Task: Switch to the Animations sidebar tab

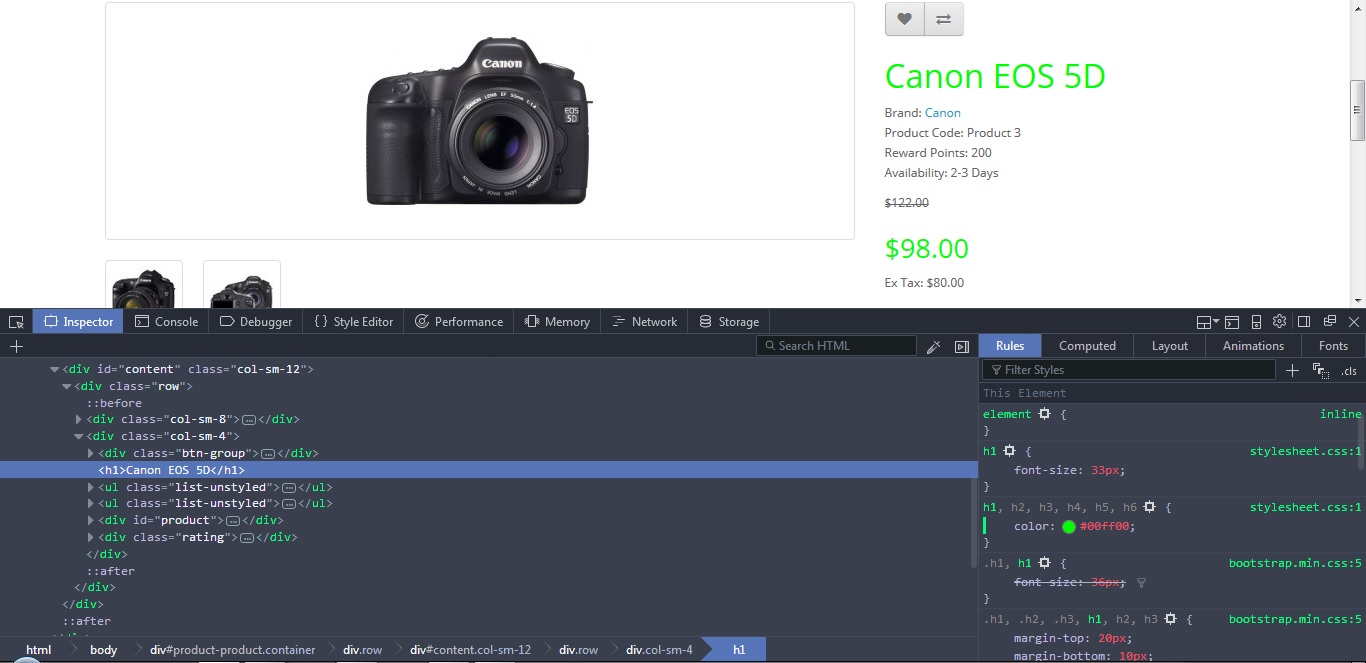Action: [1253, 346]
